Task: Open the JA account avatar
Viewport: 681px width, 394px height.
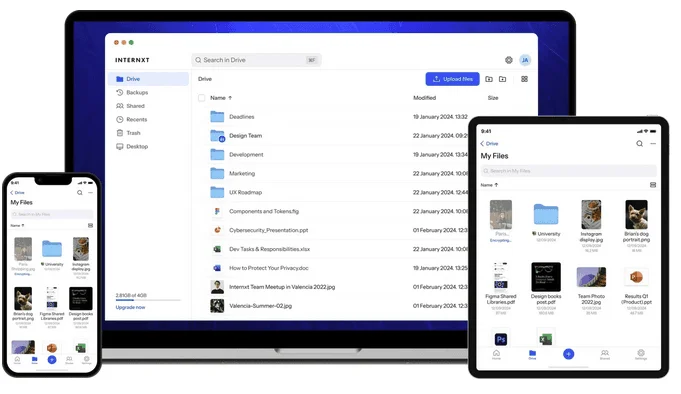Action: coord(525,60)
